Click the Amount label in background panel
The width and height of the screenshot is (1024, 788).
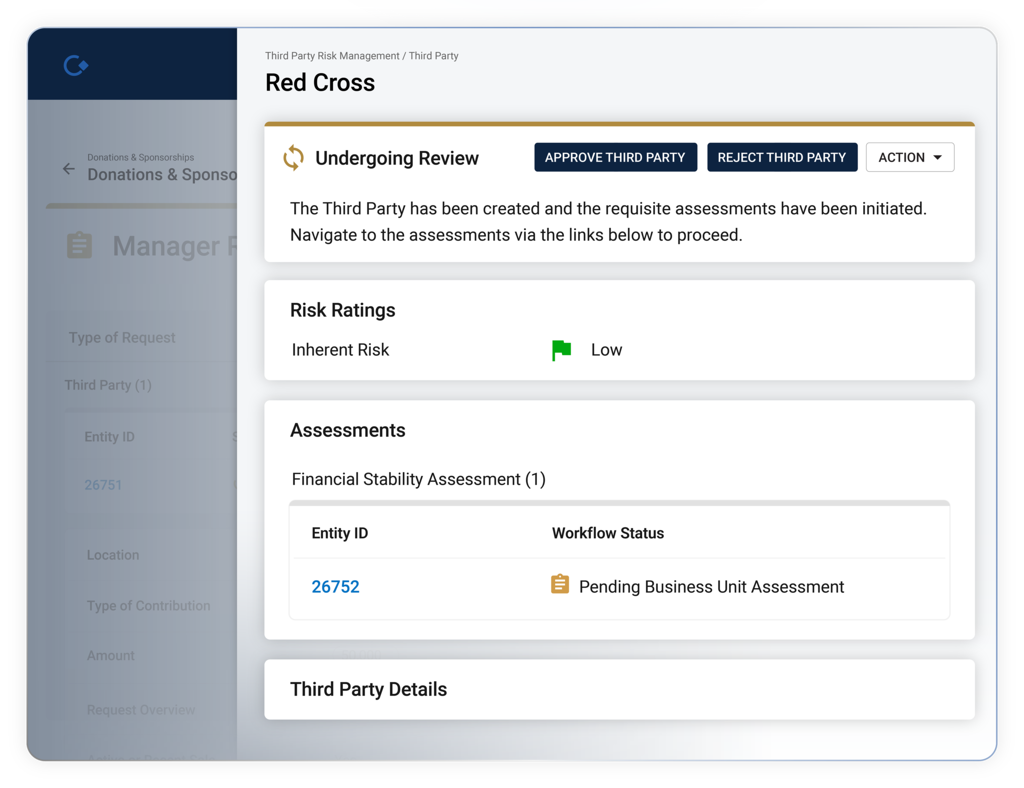[x=111, y=655]
